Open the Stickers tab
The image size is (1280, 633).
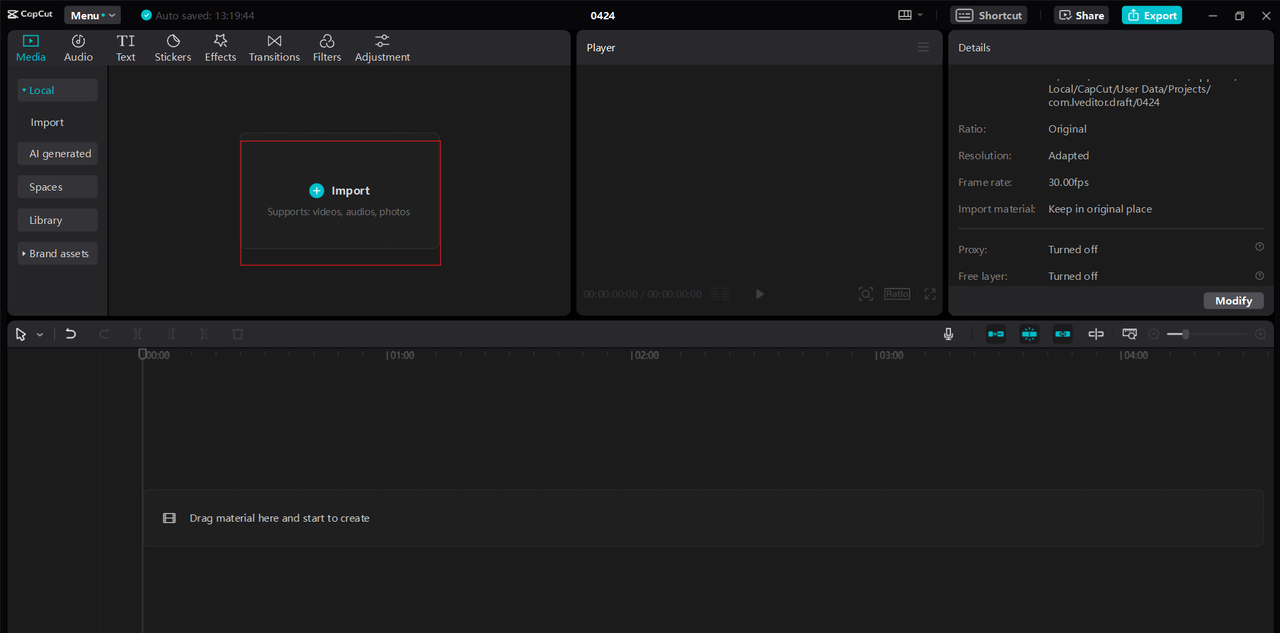coord(173,48)
